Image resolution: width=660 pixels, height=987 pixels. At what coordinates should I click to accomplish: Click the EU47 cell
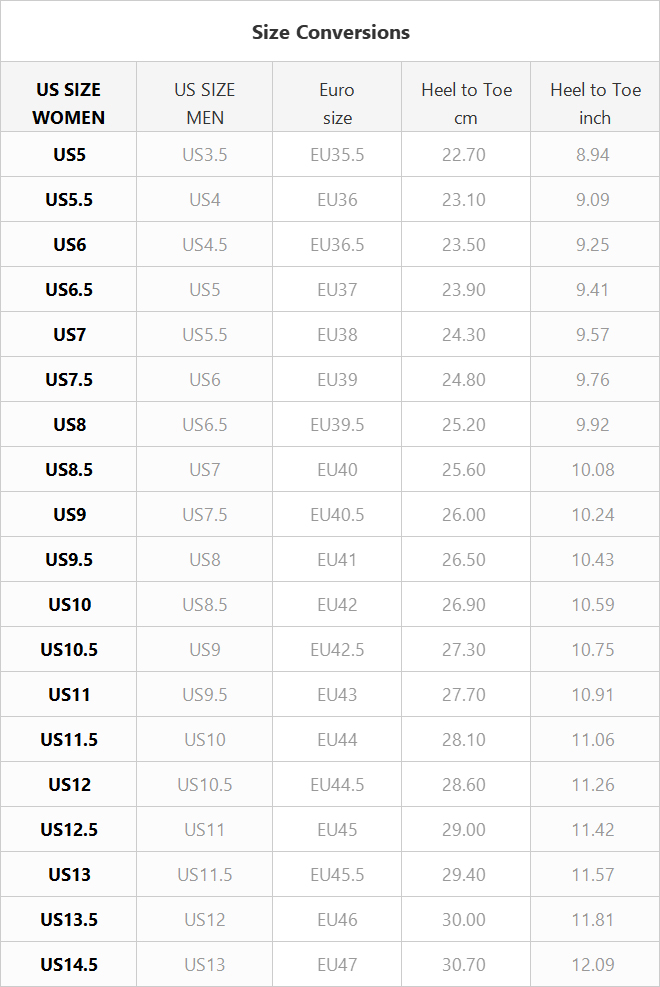tap(337, 965)
